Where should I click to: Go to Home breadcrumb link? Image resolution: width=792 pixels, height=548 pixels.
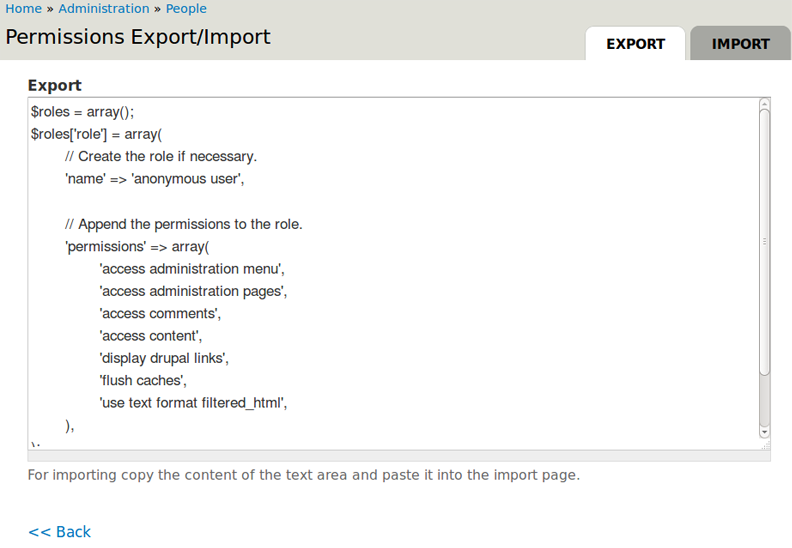[24, 9]
